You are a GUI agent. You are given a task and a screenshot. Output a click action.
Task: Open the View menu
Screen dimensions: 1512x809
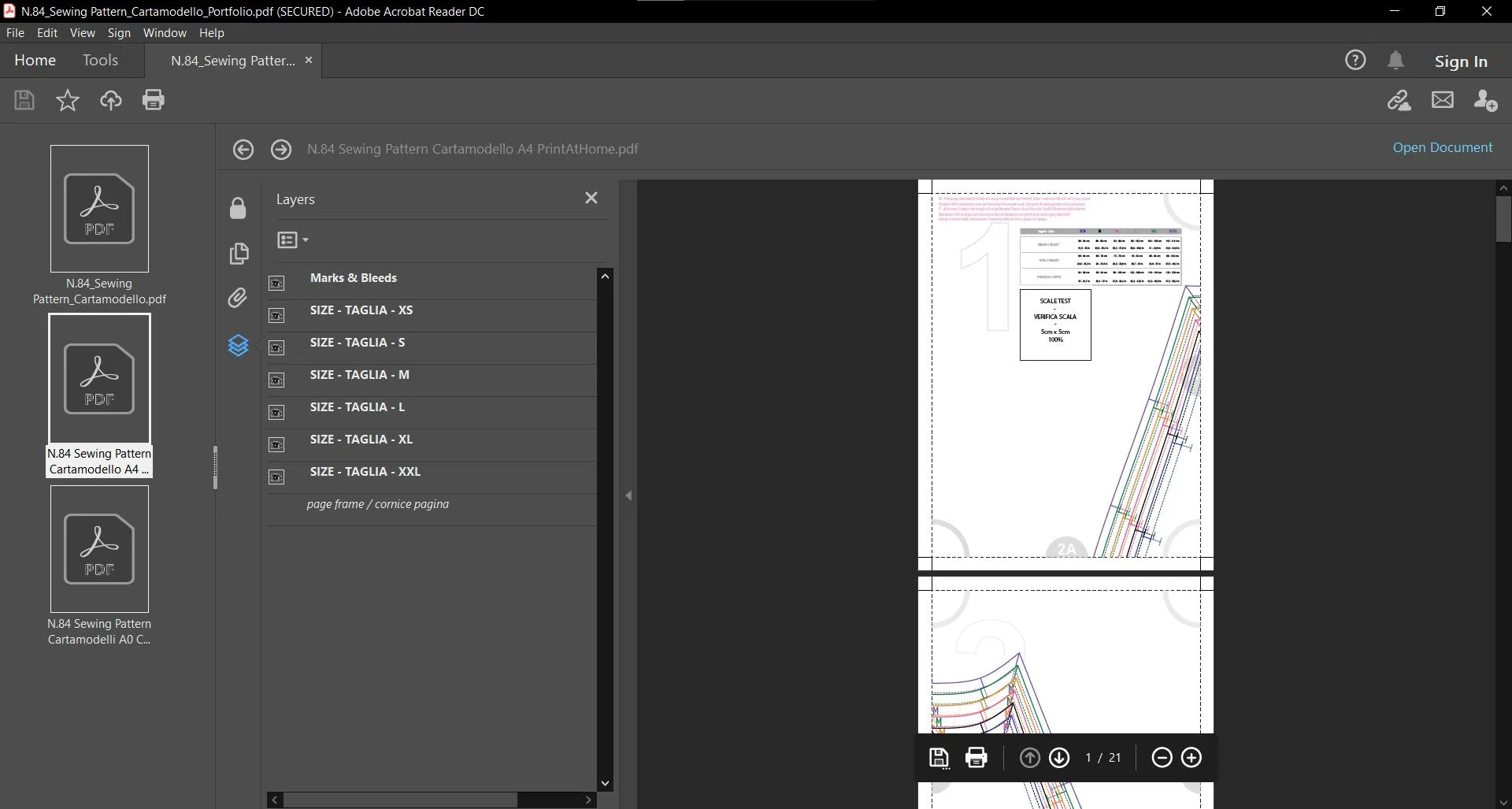point(82,33)
